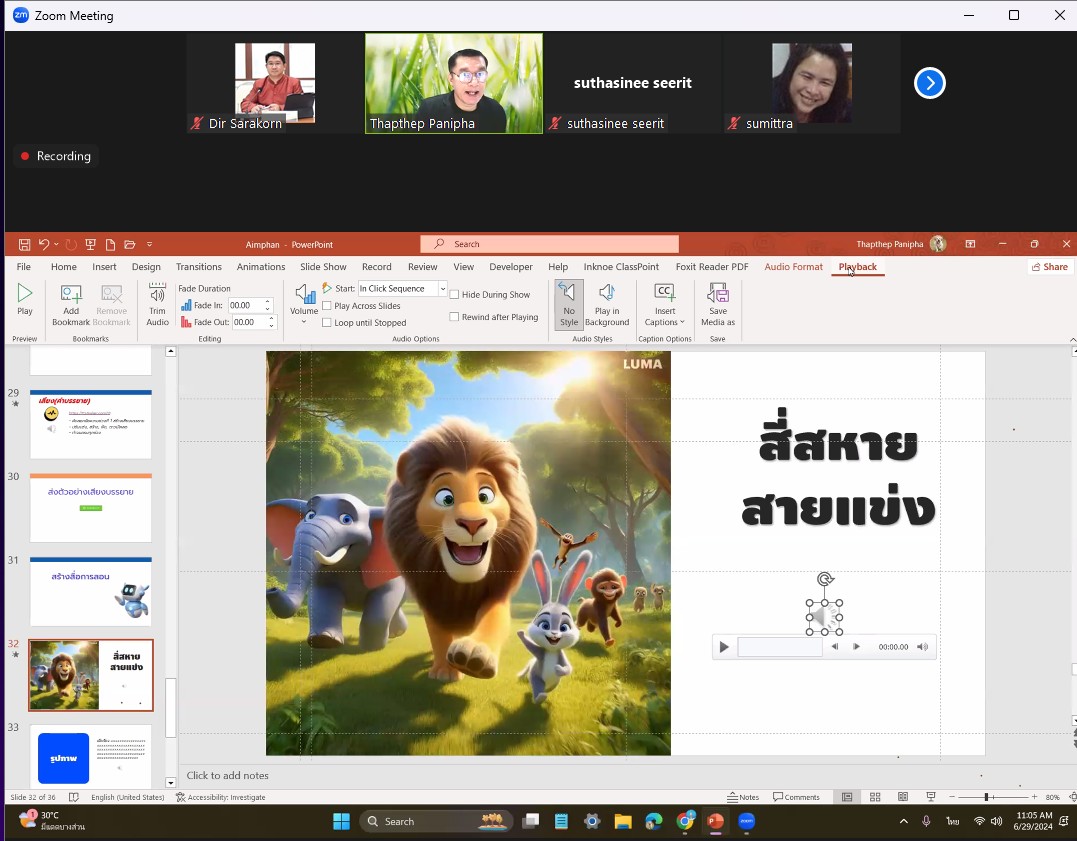The width and height of the screenshot is (1077, 841).
Task: Select the Play in Background style
Action: pyautogui.click(x=606, y=304)
